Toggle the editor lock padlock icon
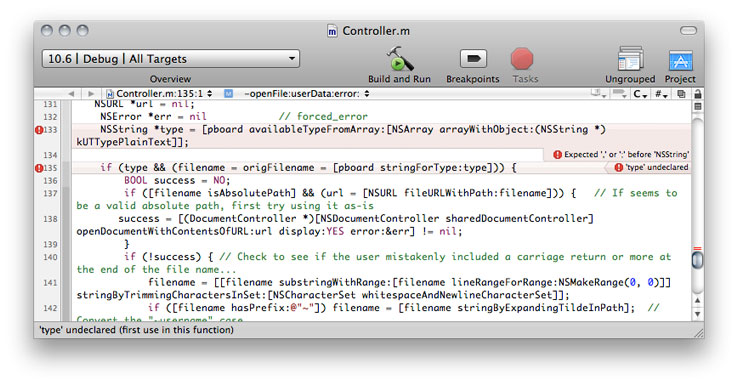Image resolution: width=738 pixels, height=385 pixels. click(698, 94)
